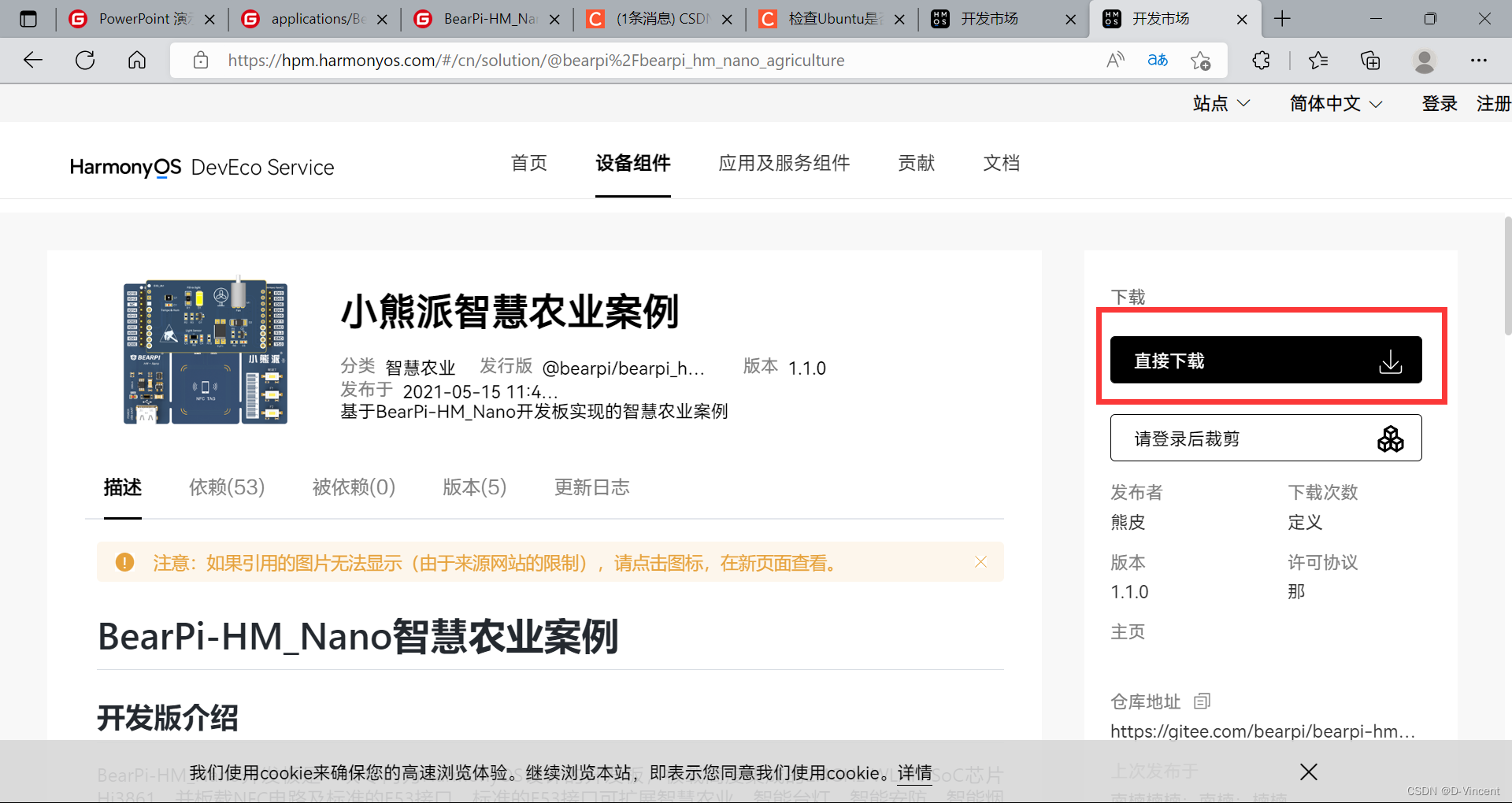Click the 注册 link
Image resolution: width=1512 pixels, height=803 pixels.
pyautogui.click(x=1493, y=103)
